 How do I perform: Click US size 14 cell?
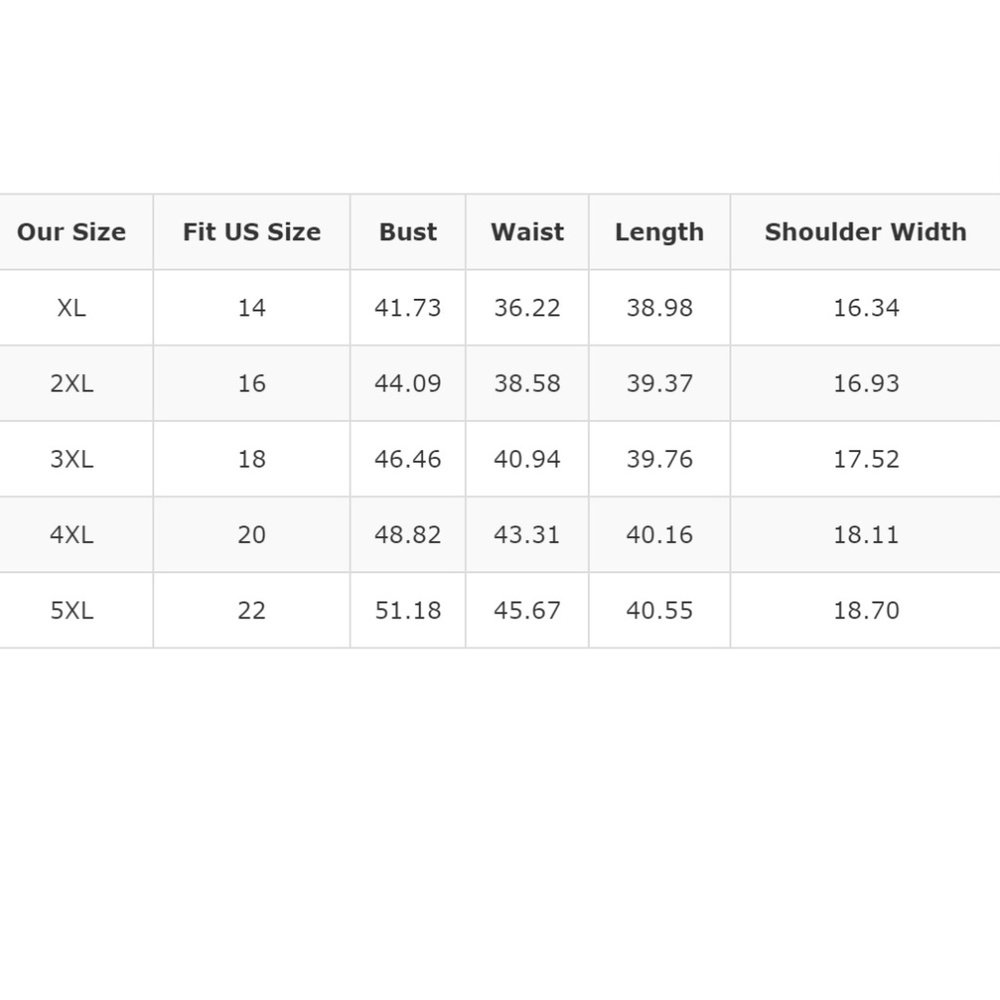(251, 308)
